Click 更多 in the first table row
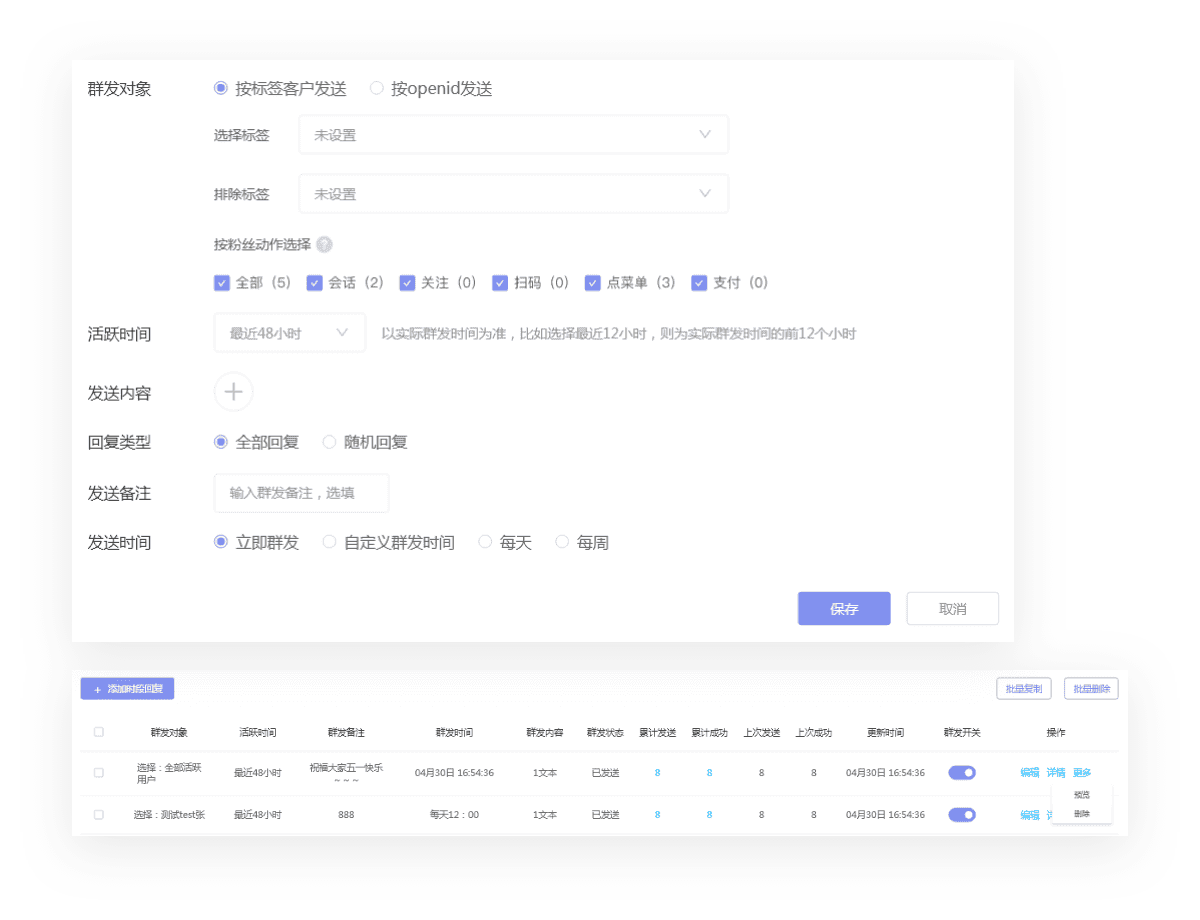Image resolution: width=1200 pixels, height=920 pixels. pos(1082,772)
